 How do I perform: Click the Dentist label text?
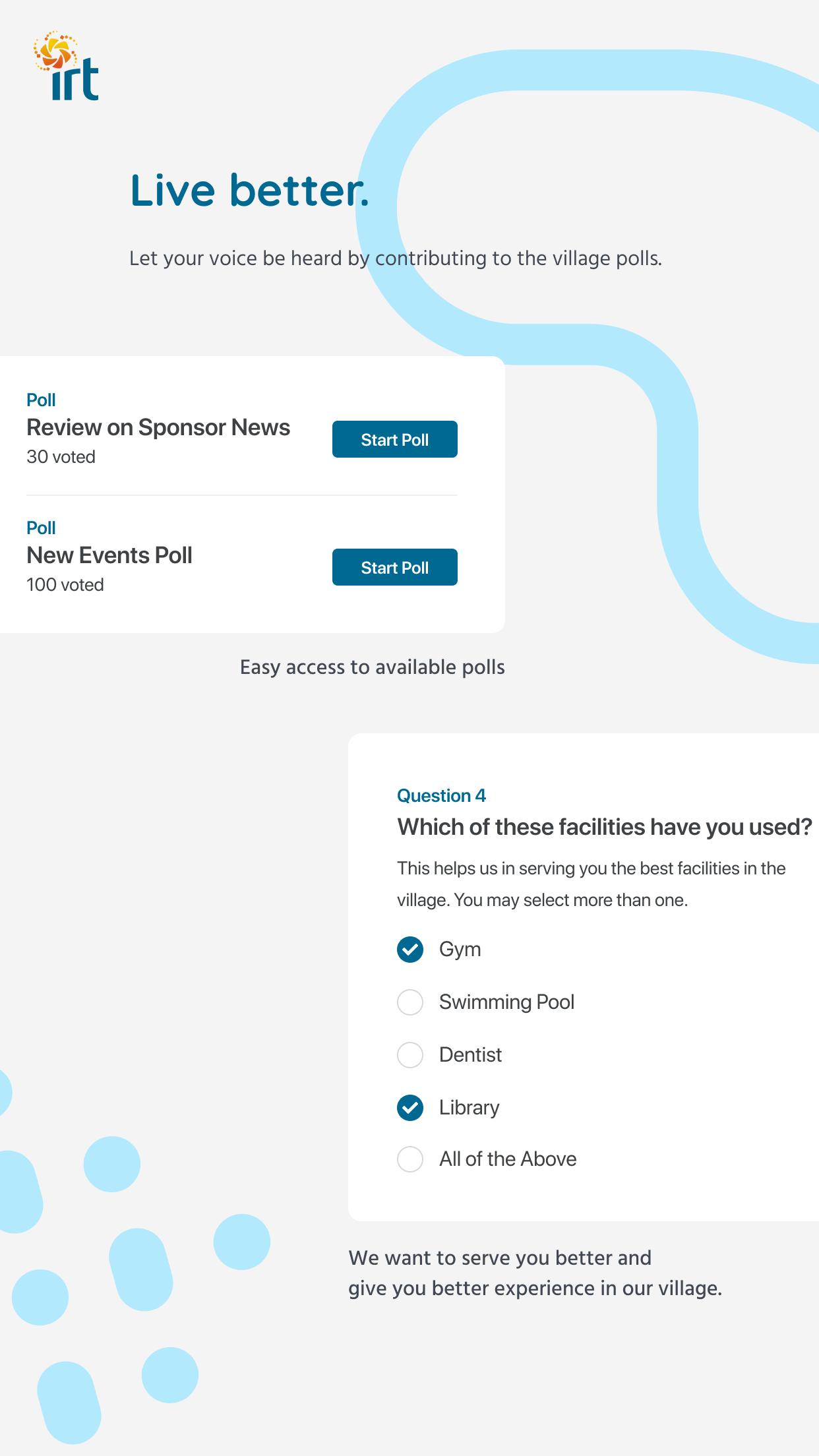click(470, 1055)
